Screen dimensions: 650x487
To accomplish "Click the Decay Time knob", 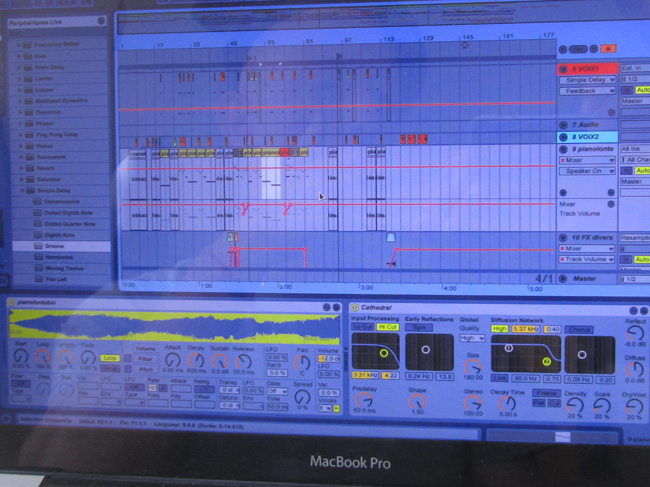I will [507, 403].
